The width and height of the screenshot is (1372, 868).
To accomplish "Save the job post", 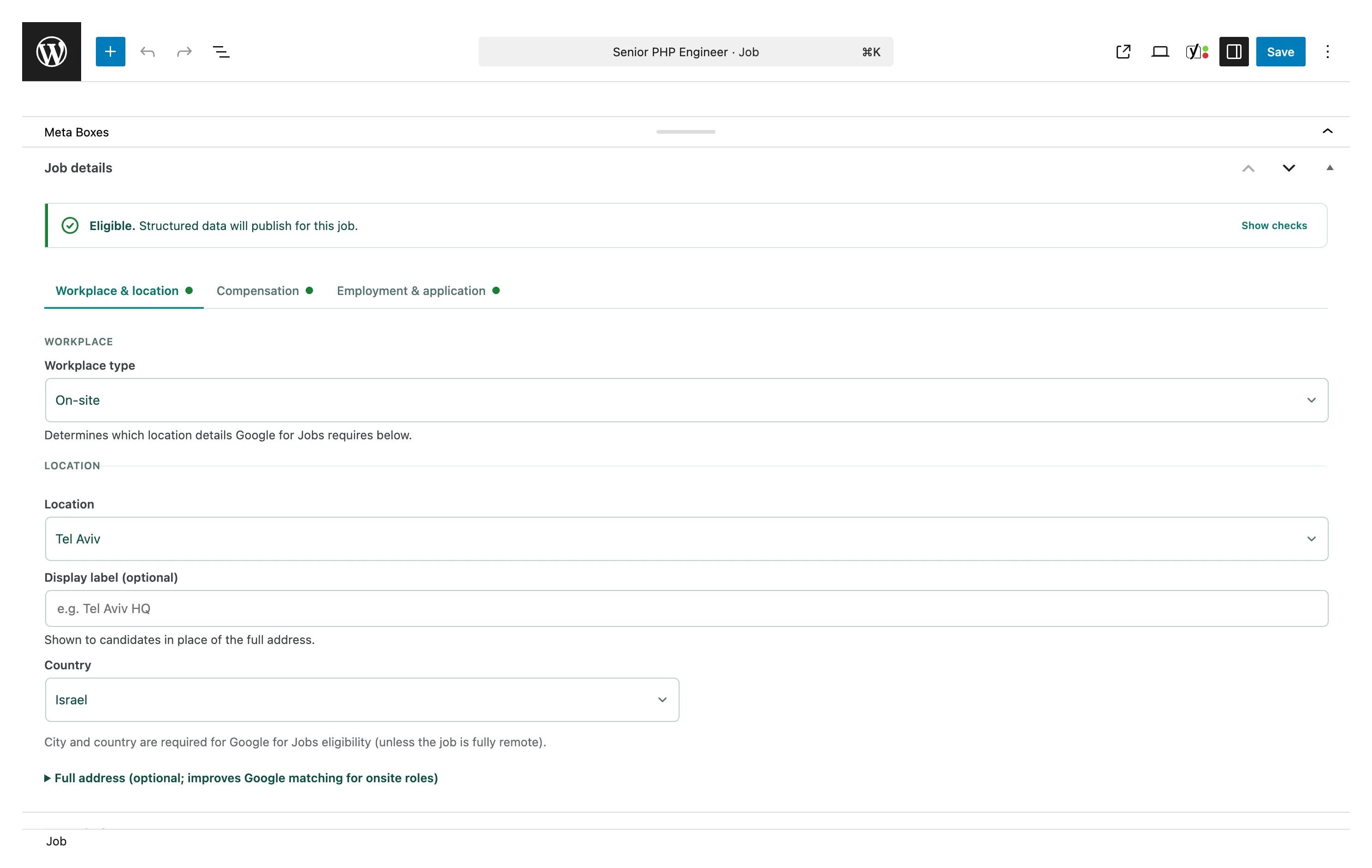I will 1281,52.
